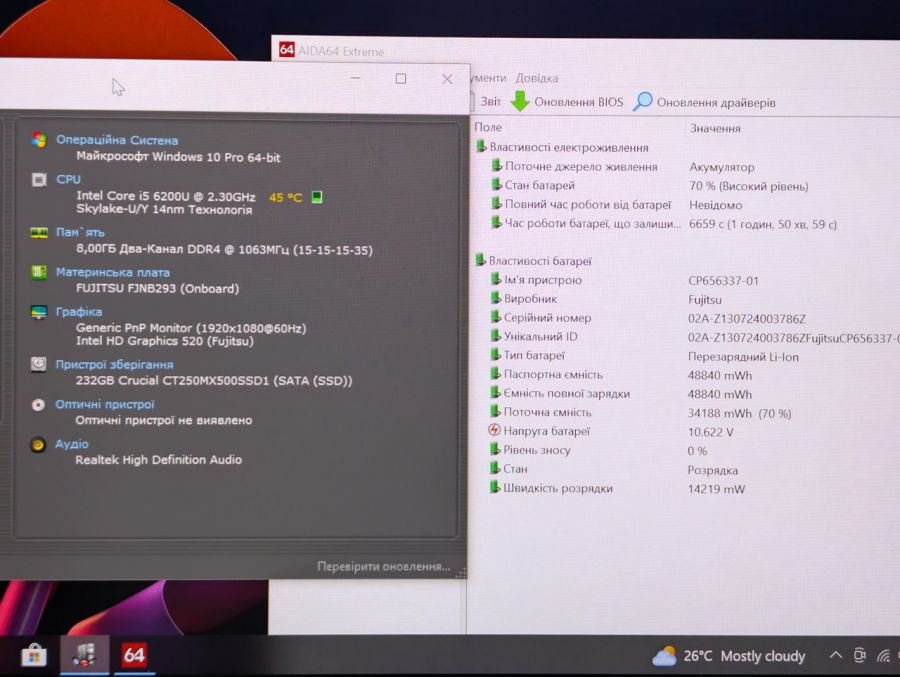Screen dimensions: 900x677
Task: Click the Wi-Fi network tray icon
Action: point(884,655)
